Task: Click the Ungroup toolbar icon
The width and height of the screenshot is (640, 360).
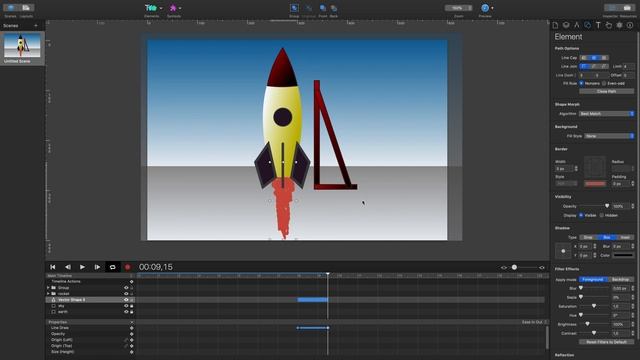Action: (x=309, y=8)
